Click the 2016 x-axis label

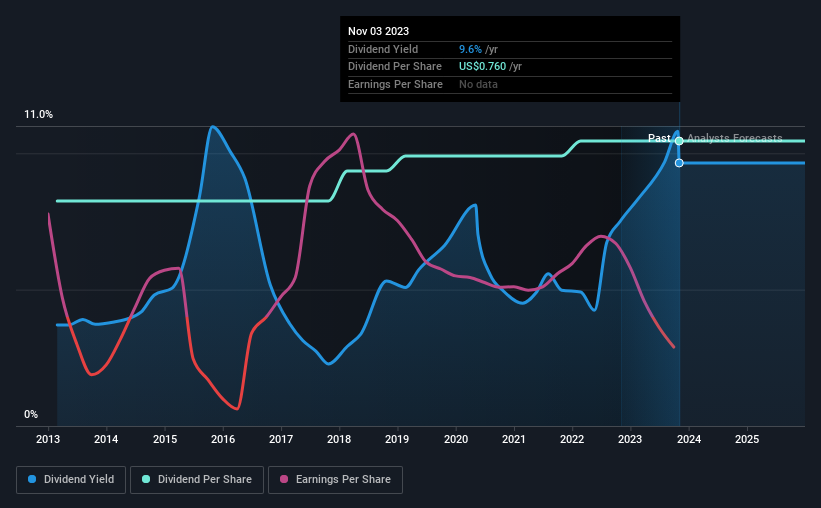coord(223,439)
